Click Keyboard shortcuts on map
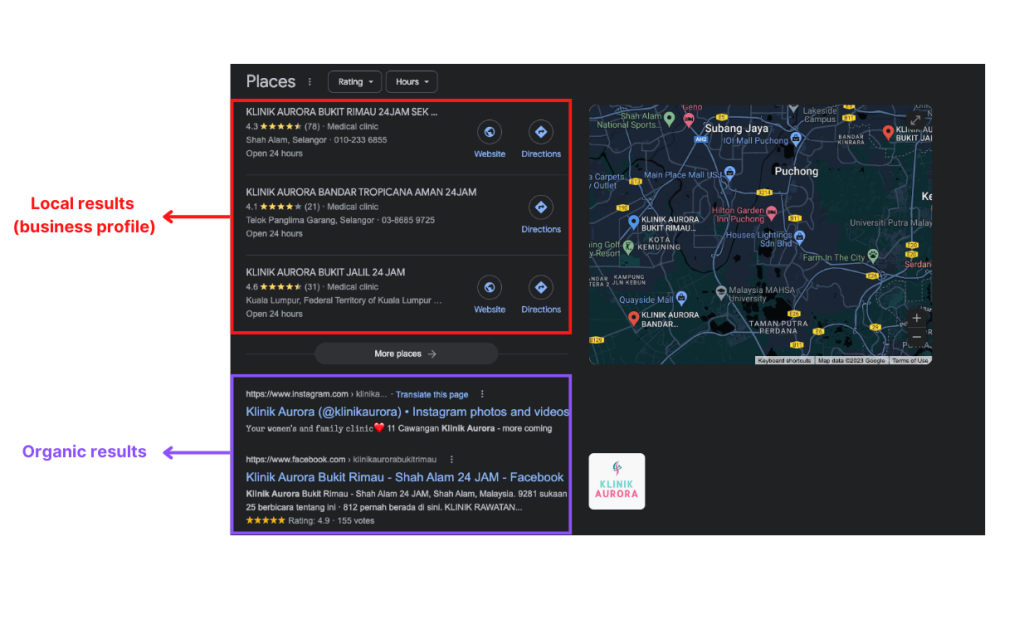 coord(784,361)
